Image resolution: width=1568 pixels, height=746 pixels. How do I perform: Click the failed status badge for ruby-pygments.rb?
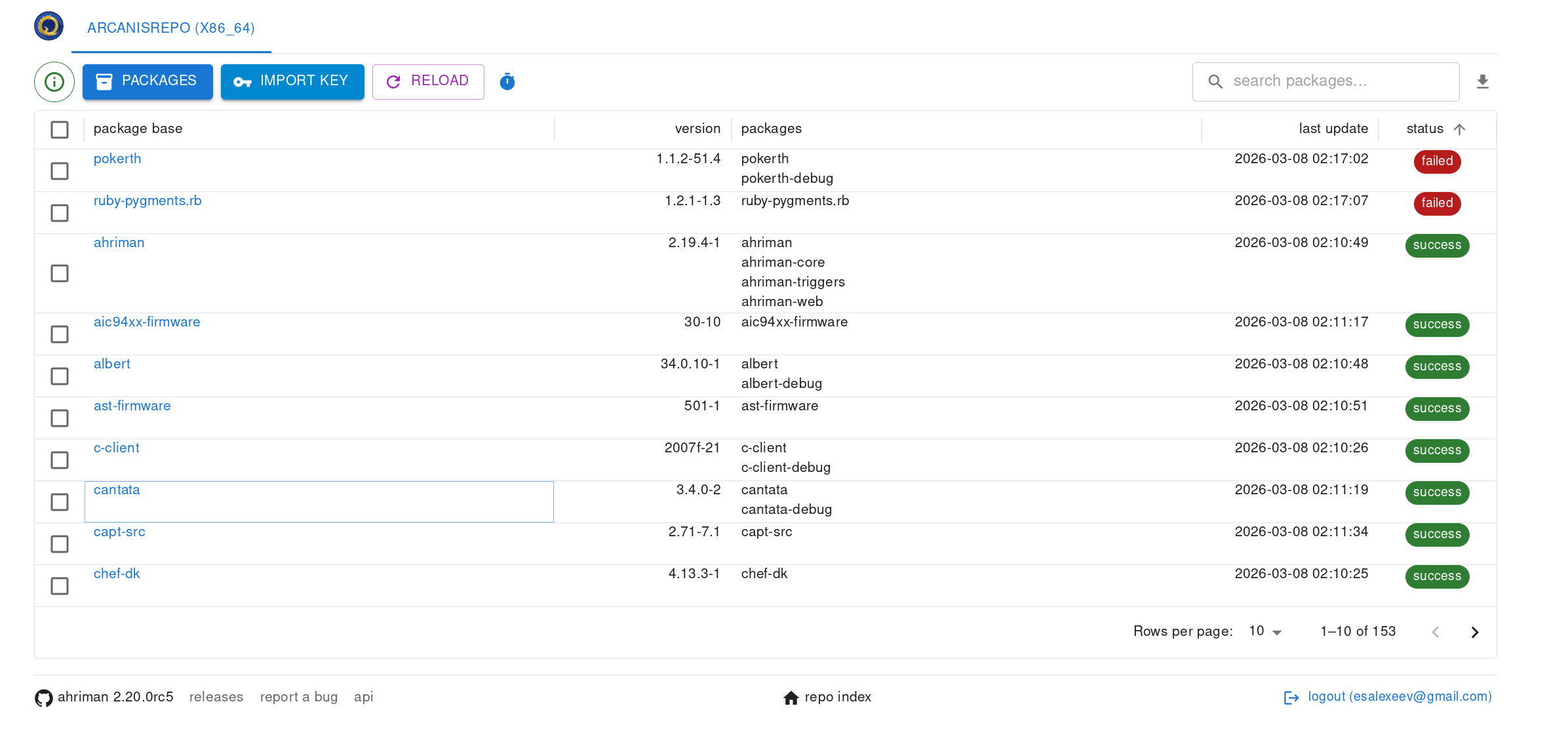click(1437, 203)
